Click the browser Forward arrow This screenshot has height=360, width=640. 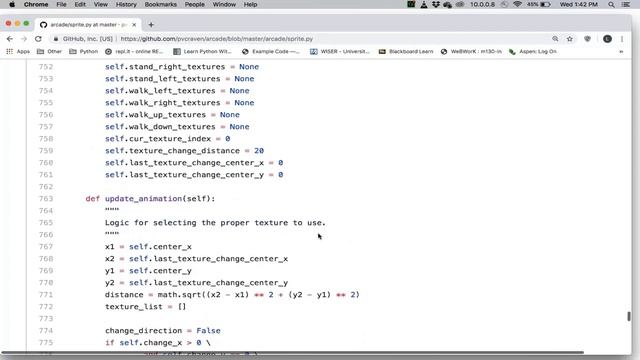tap(24, 39)
